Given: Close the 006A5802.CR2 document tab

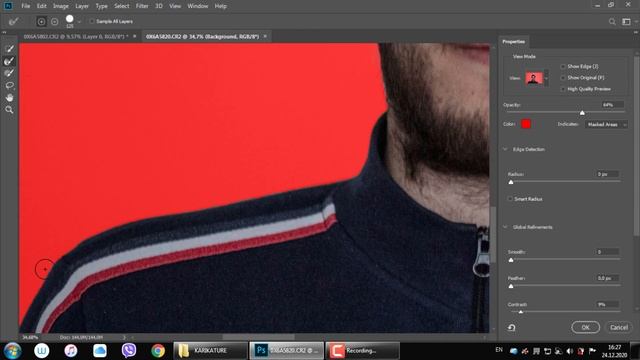Looking at the screenshot, I should tap(135, 36).
